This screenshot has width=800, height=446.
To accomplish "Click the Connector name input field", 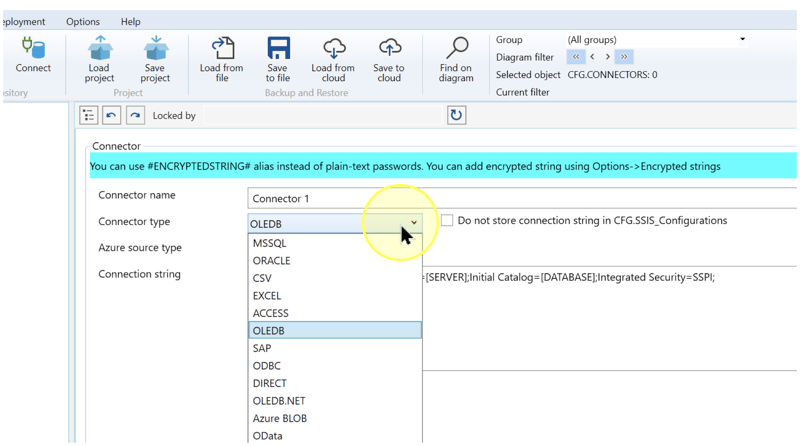I will [x=522, y=199].
